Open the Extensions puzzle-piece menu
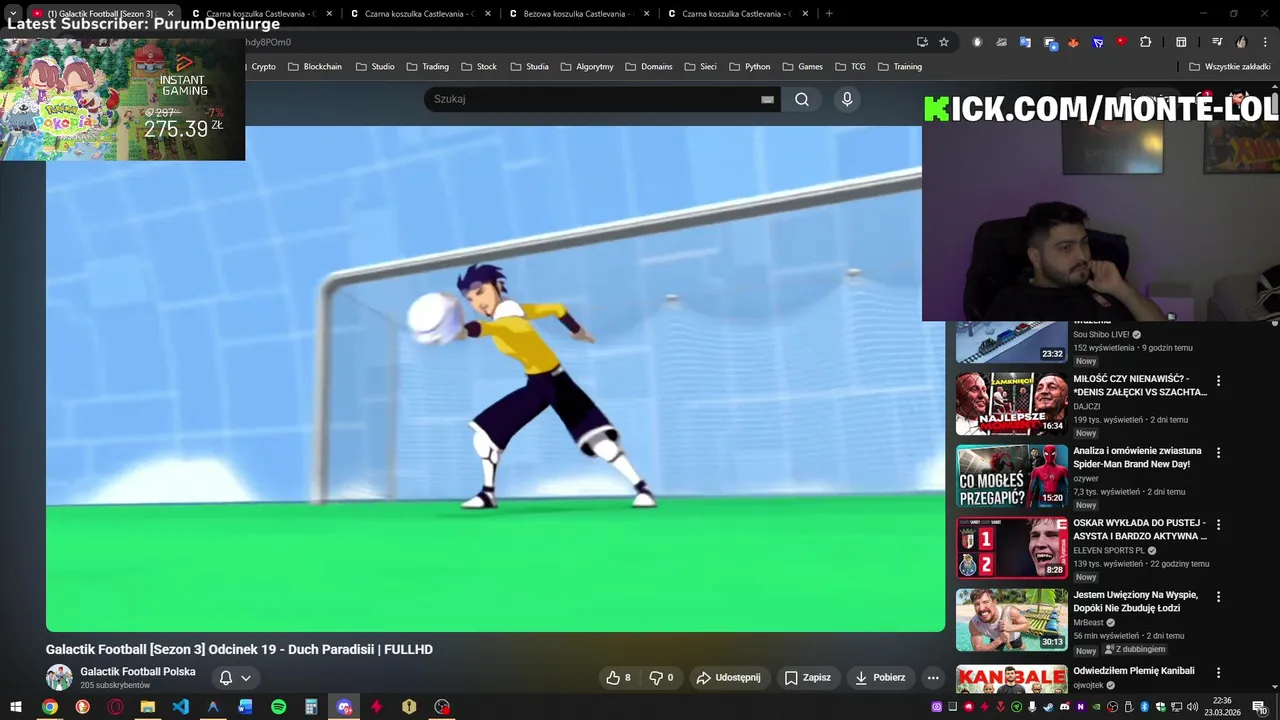Viewport: 1280px width, 720px height. point(1146,42)
